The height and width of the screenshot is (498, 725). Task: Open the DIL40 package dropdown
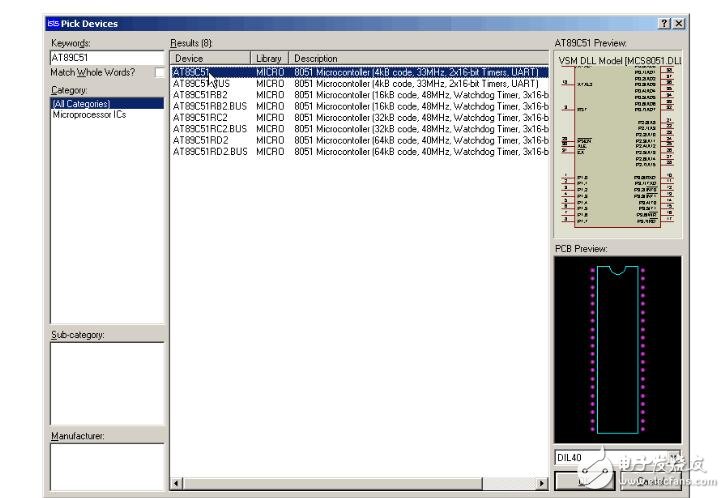[675, 458]
